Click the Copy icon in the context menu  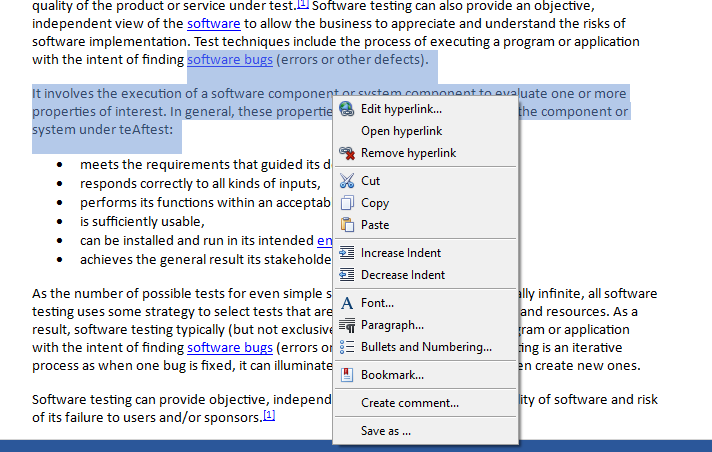(x=347, y=203)
